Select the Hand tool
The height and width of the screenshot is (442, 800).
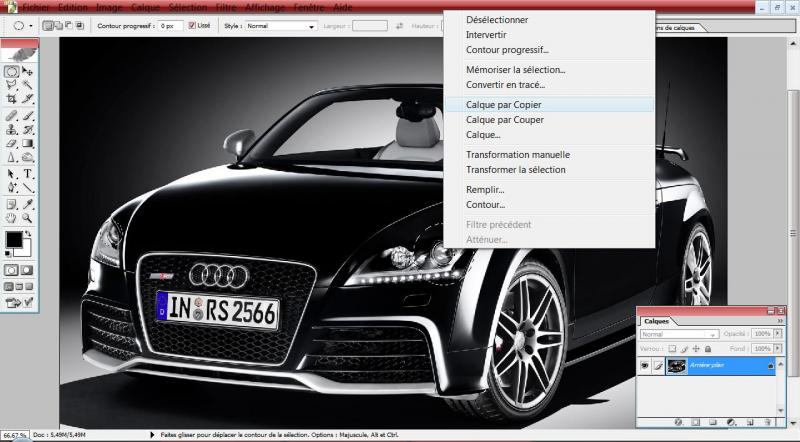(11, 218)
